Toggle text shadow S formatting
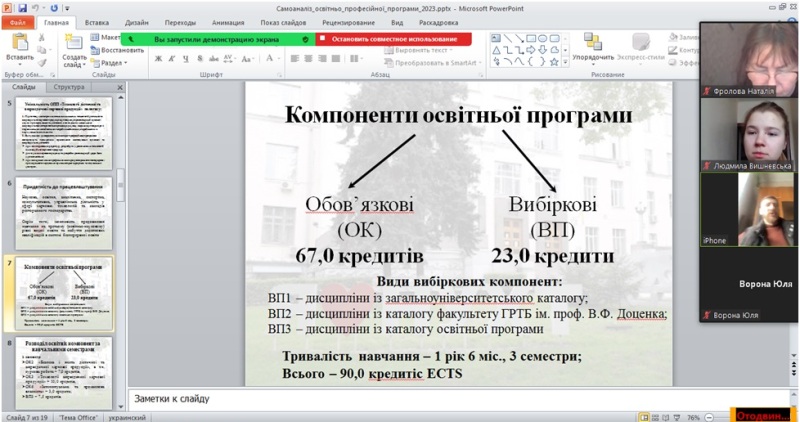 [x=199, y=59]
